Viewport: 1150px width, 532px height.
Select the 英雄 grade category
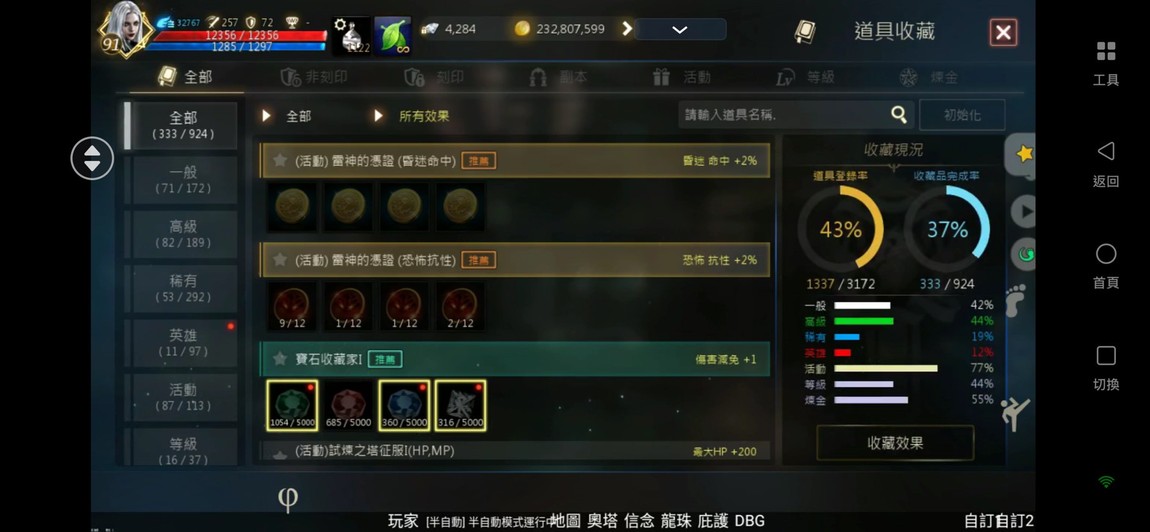tap(183, 343)
